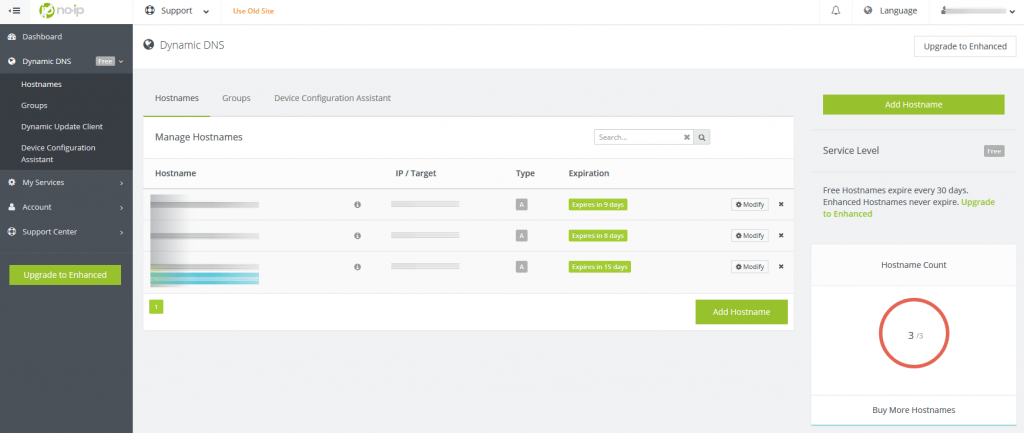This screenshot has width=1024, height=433.
Task: Open notifications bell icon
Action: (x=836, y=11)
